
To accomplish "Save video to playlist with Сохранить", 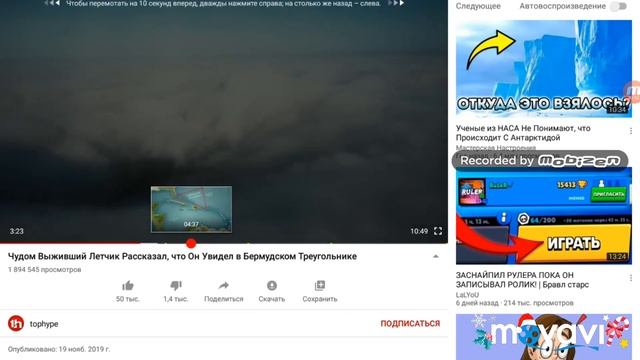I will (x=320, y=286).
